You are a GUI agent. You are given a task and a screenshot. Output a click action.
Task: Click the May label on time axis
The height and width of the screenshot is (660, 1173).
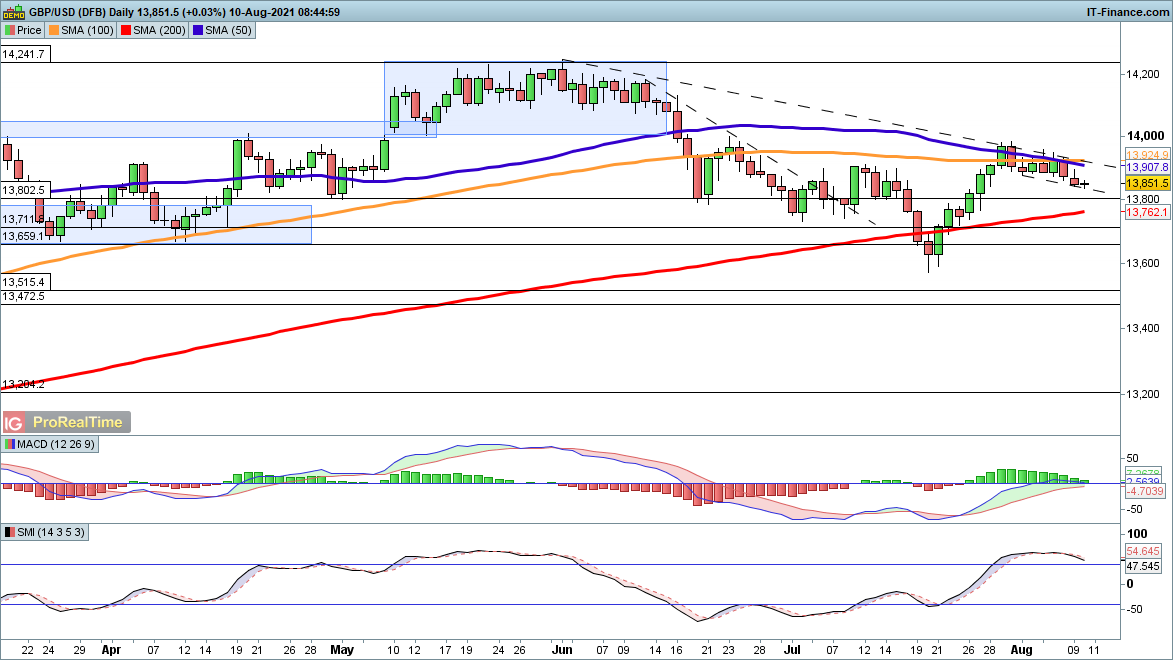click(342, 650)
